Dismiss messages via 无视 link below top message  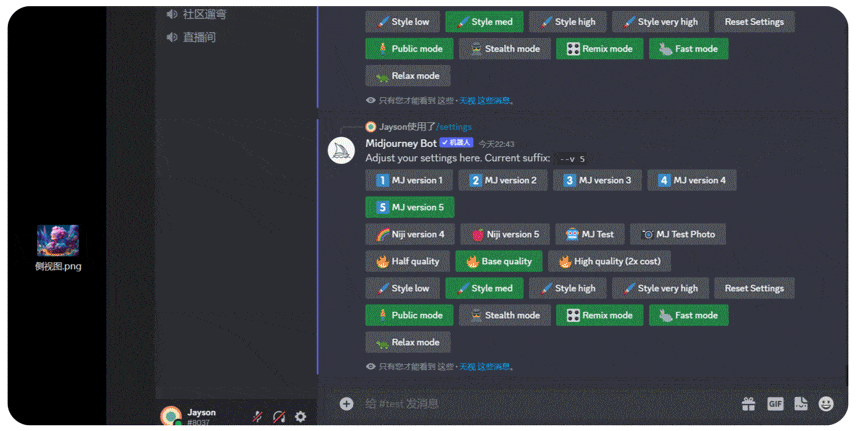tap(484, 101)
